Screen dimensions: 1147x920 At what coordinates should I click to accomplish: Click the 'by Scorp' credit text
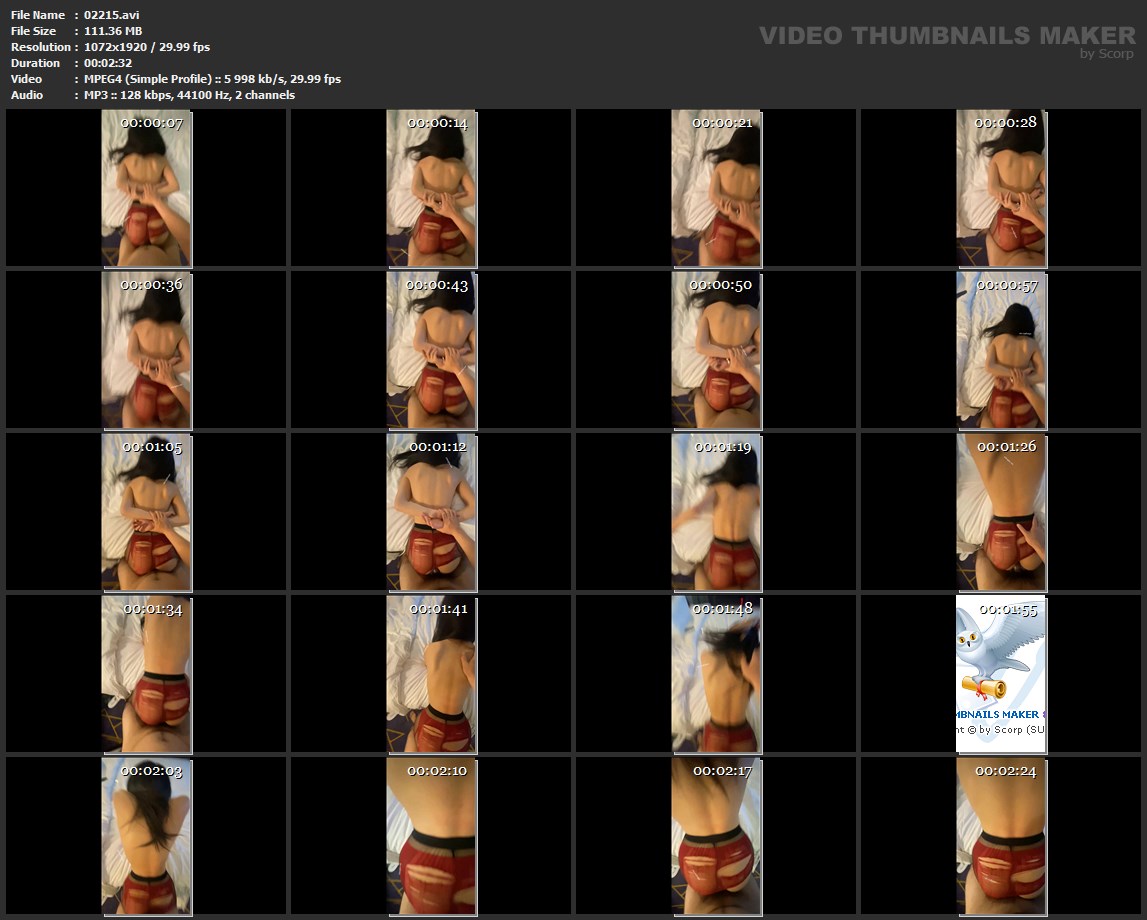pyautogui.click(x=1106, y=54)
